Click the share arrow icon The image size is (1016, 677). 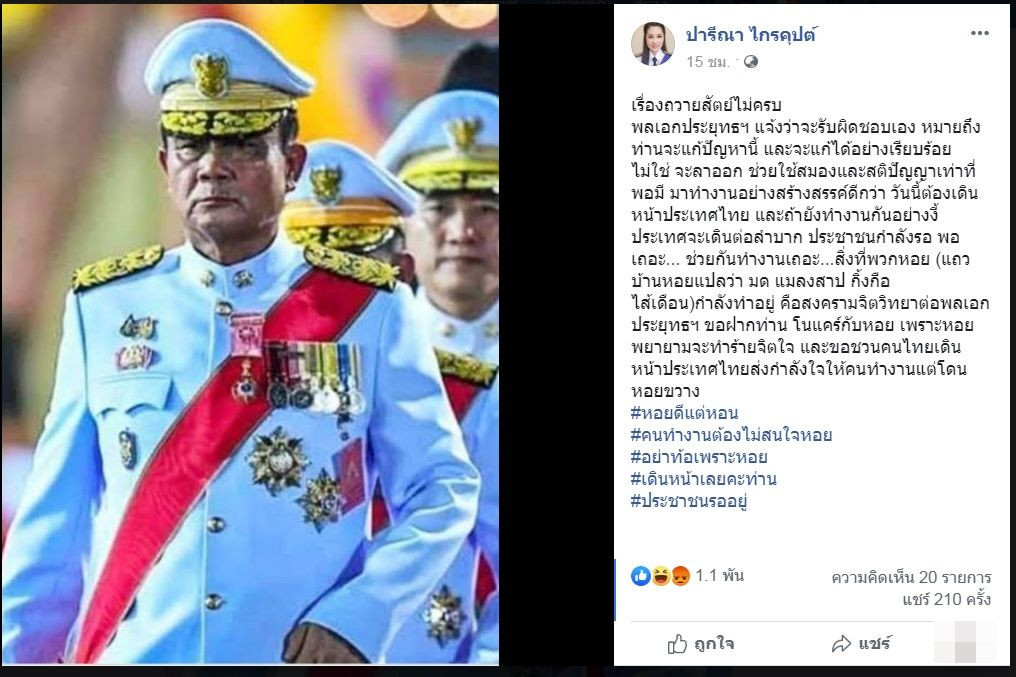(x=841, y=643)
